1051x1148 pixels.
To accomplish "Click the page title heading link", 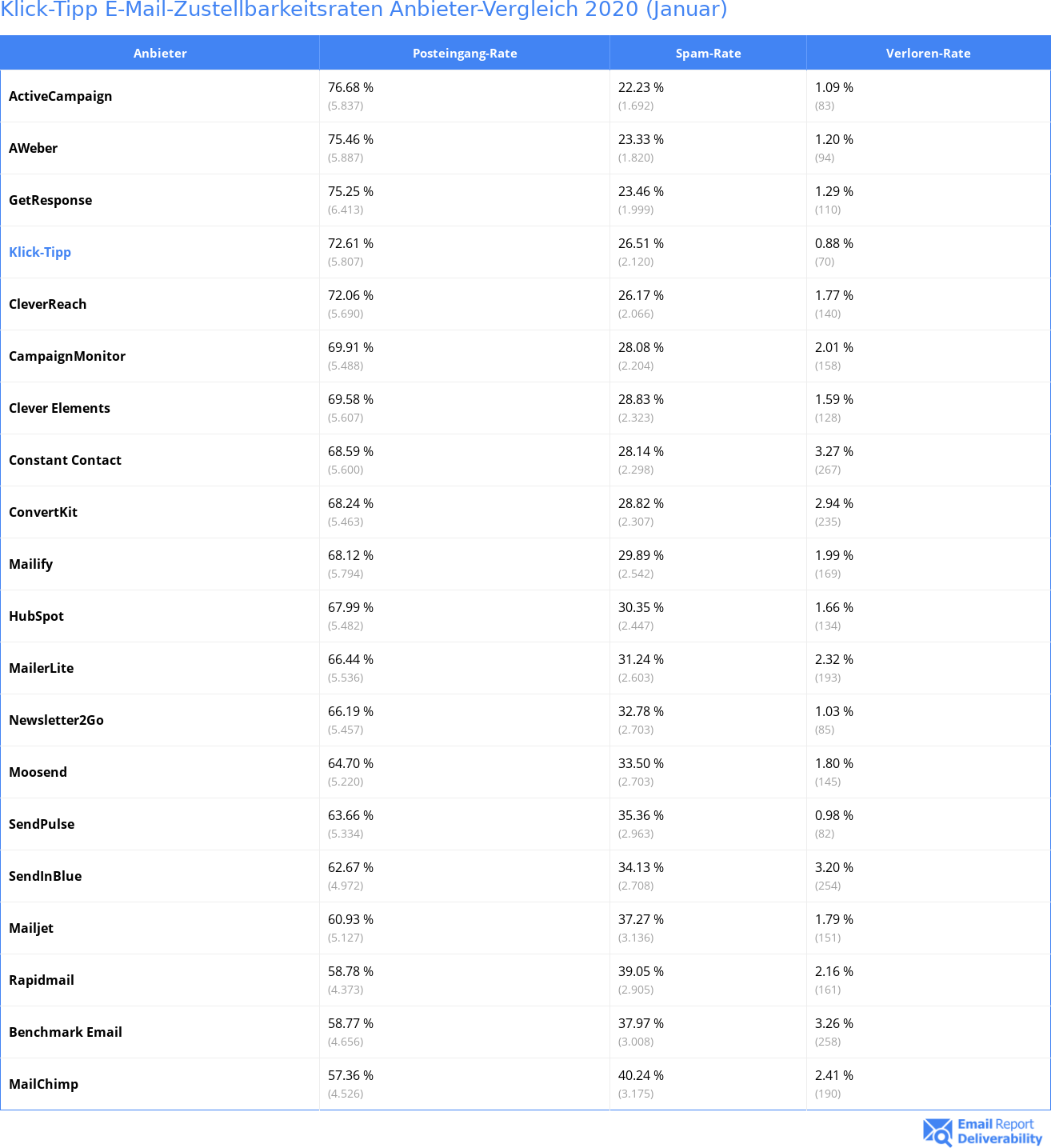I will (364, 10).
